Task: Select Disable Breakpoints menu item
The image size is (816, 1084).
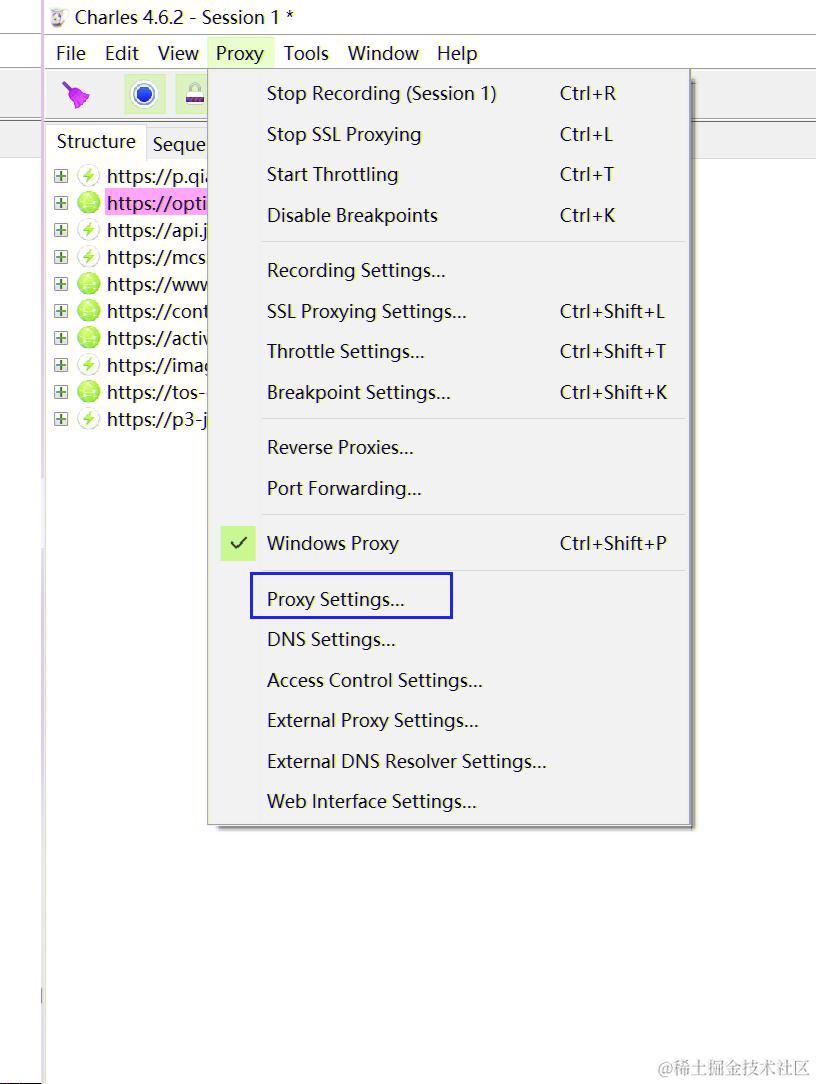Action: [x=449, y=215]
